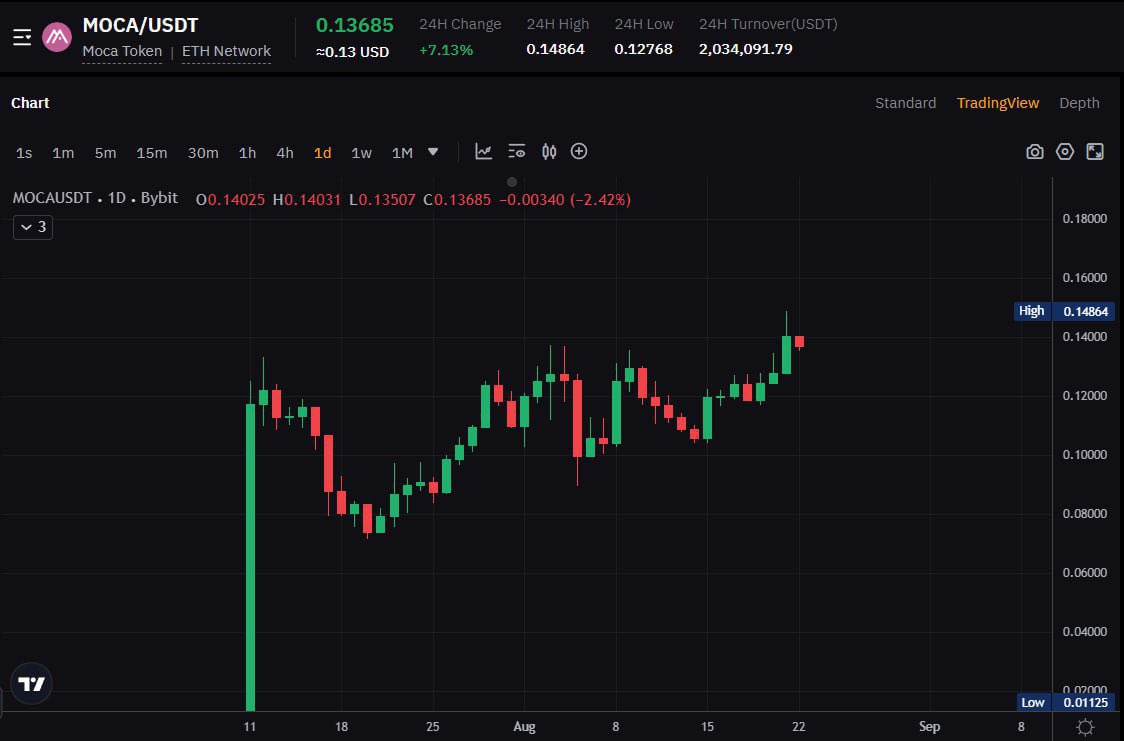Switch to TradingView chart tab
This screenshot has width=1124, height=741.
click(998, 103)
